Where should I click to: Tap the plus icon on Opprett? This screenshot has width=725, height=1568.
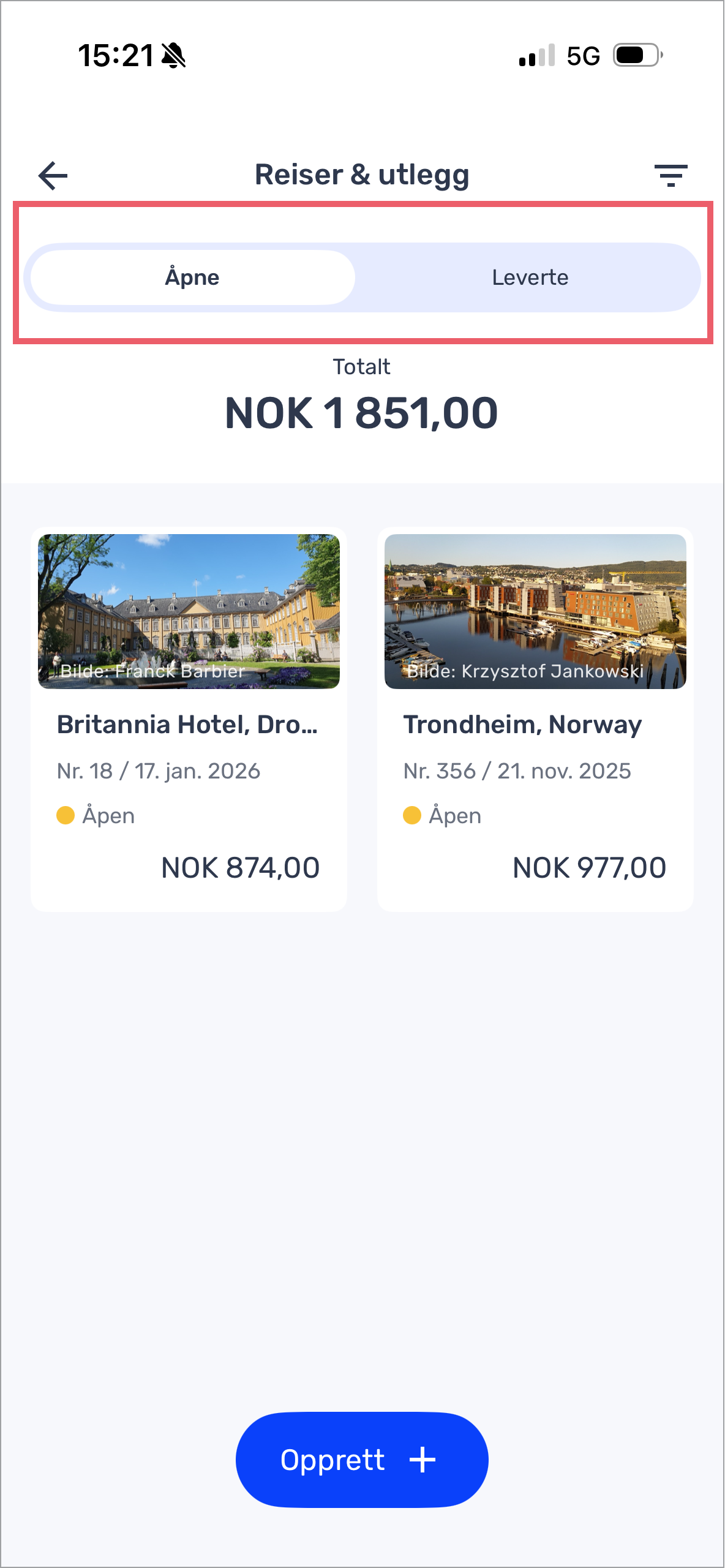pos(423,1460)
